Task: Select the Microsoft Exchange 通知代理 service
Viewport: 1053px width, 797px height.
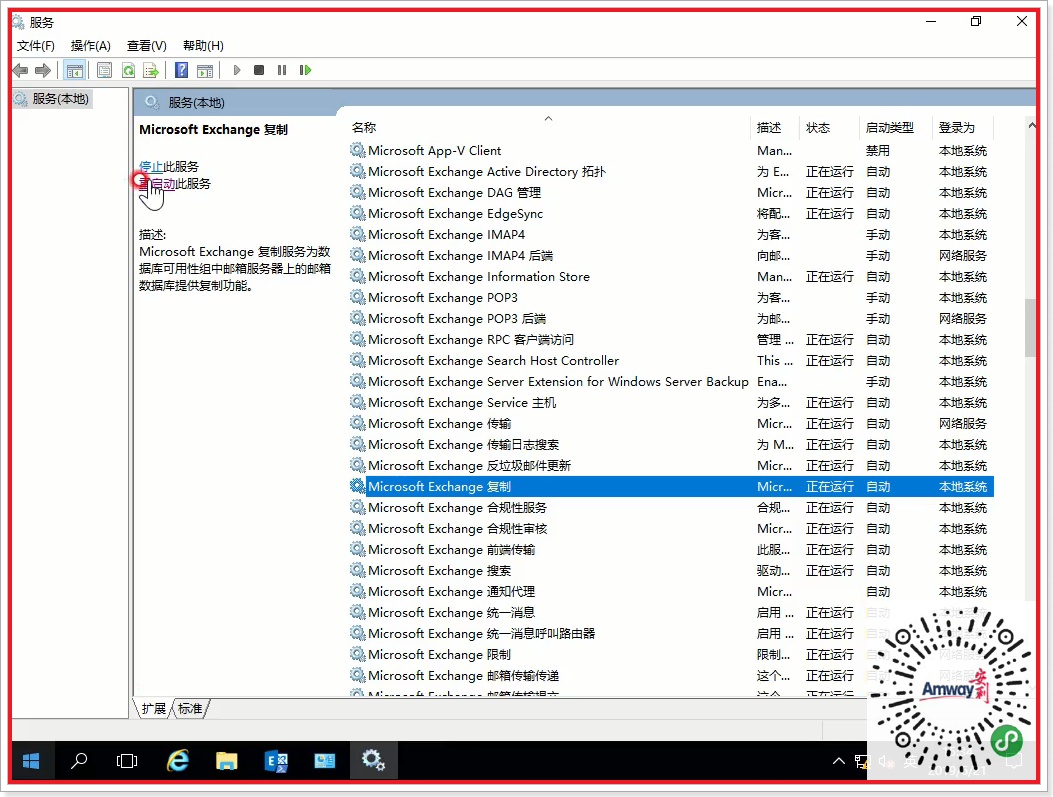Action: (x=672, y=592)
